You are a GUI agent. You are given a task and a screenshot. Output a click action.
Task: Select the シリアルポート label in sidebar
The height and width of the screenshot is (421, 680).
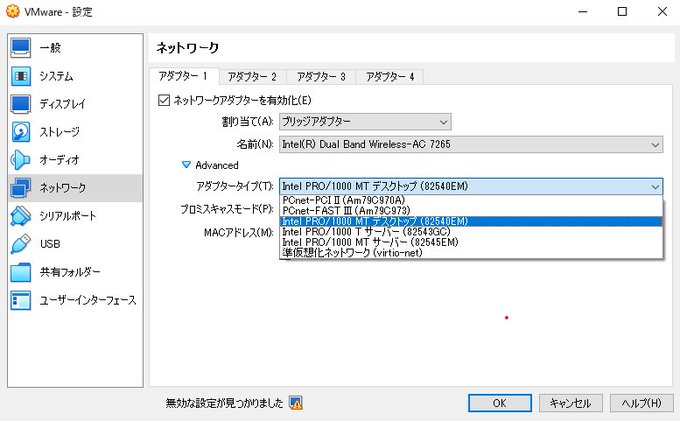[68, 216]
